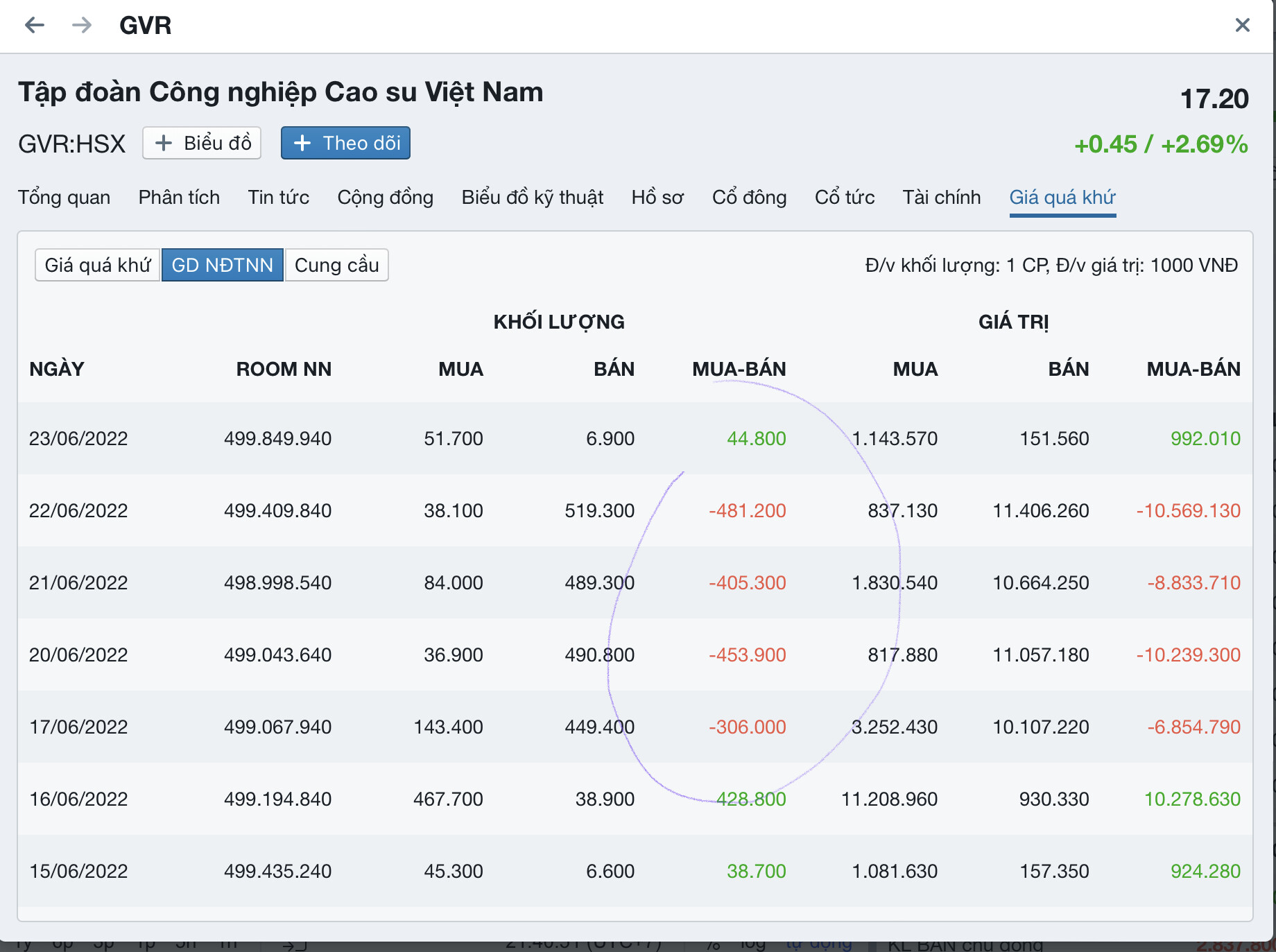Click net value 992.010
Image resolution: width=1276 pixels, height=952 pixels.
tap(1205, 438)
